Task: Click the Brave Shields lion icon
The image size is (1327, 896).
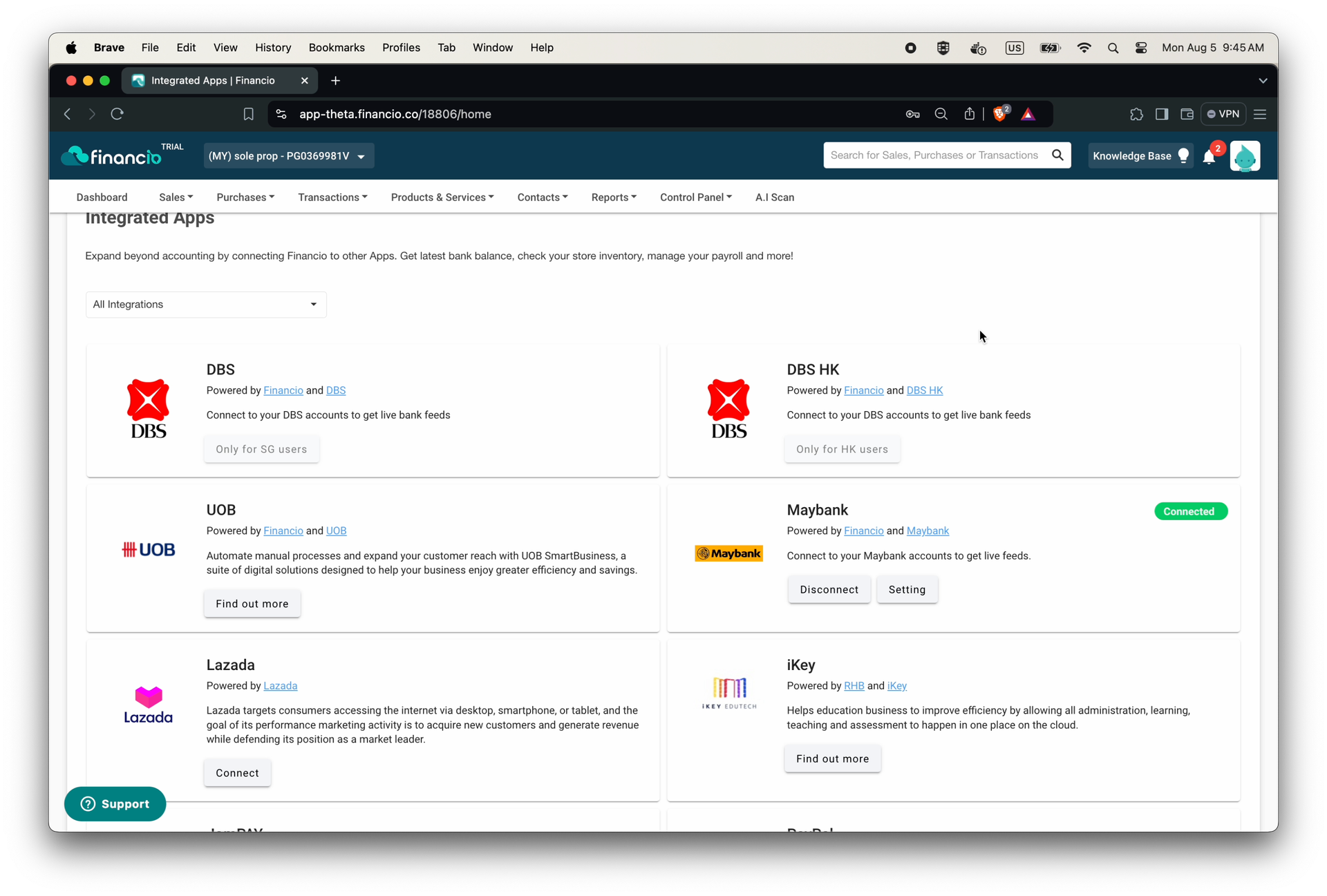Action: point(1000,114)
